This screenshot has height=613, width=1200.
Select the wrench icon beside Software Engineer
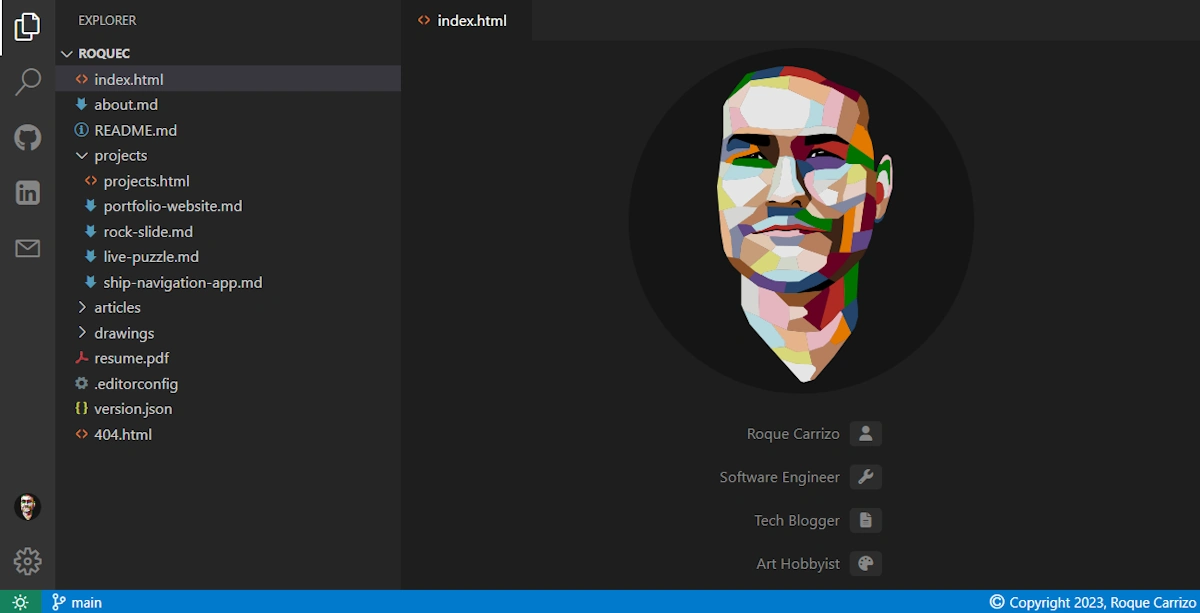coord(865,477)
